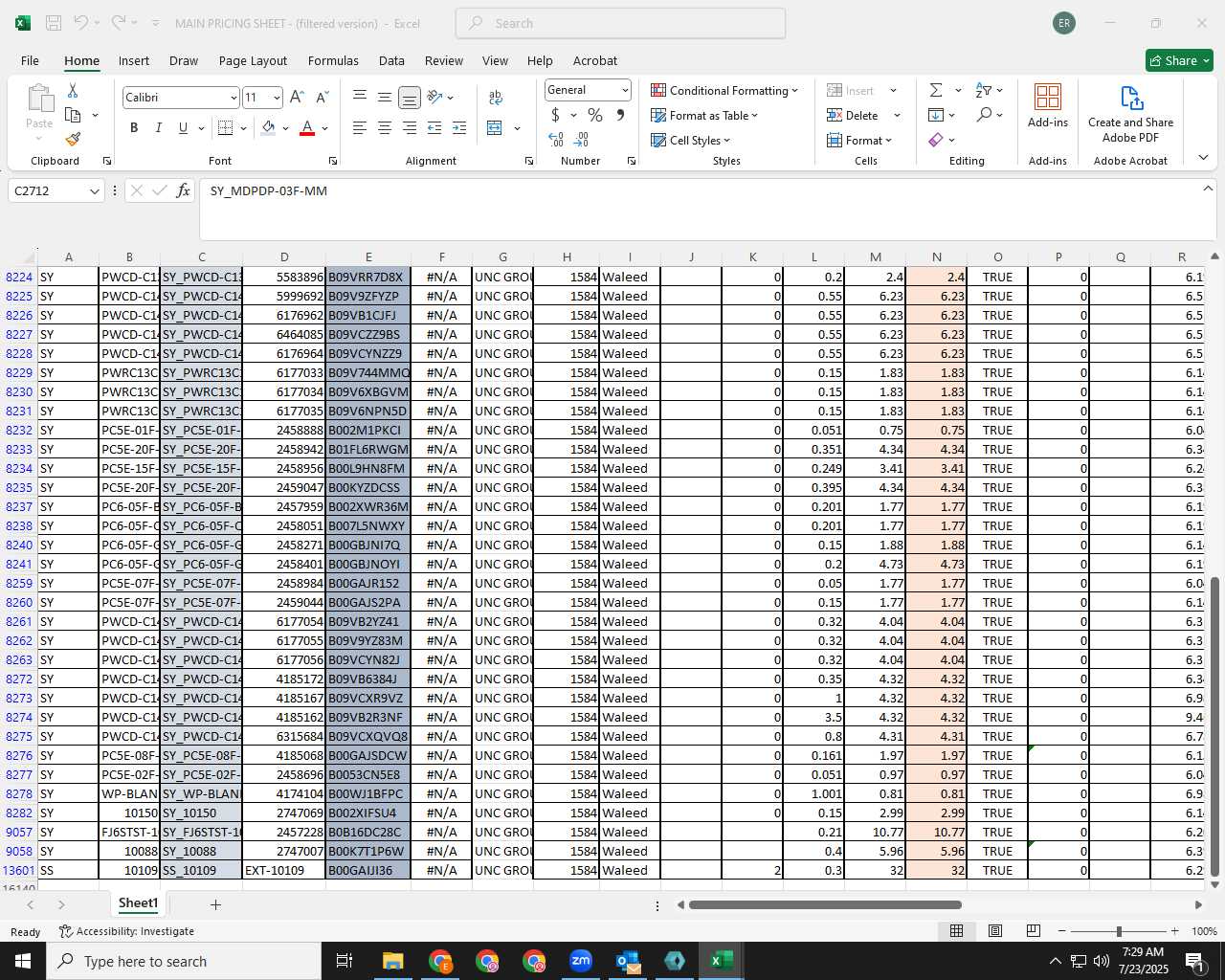Click the AutoSum sigma icon
The image size is (1225, 980).
(936, 90)
